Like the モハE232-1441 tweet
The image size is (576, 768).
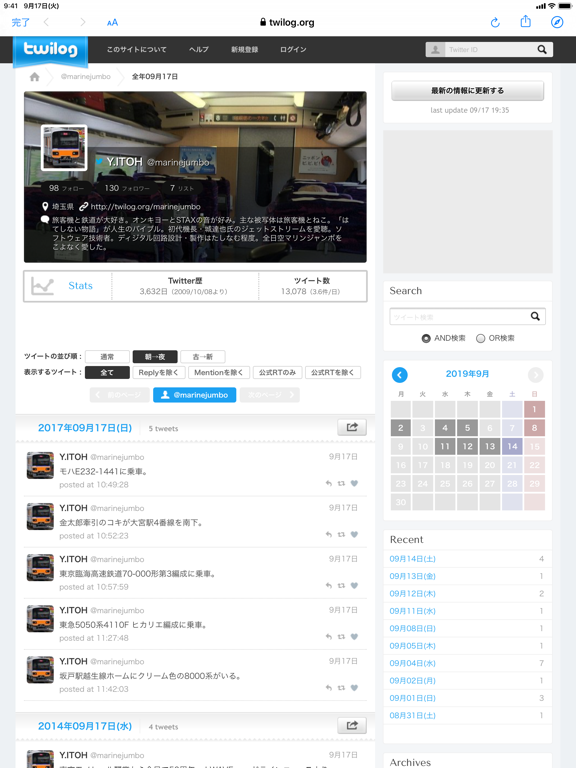click(354, 483)
